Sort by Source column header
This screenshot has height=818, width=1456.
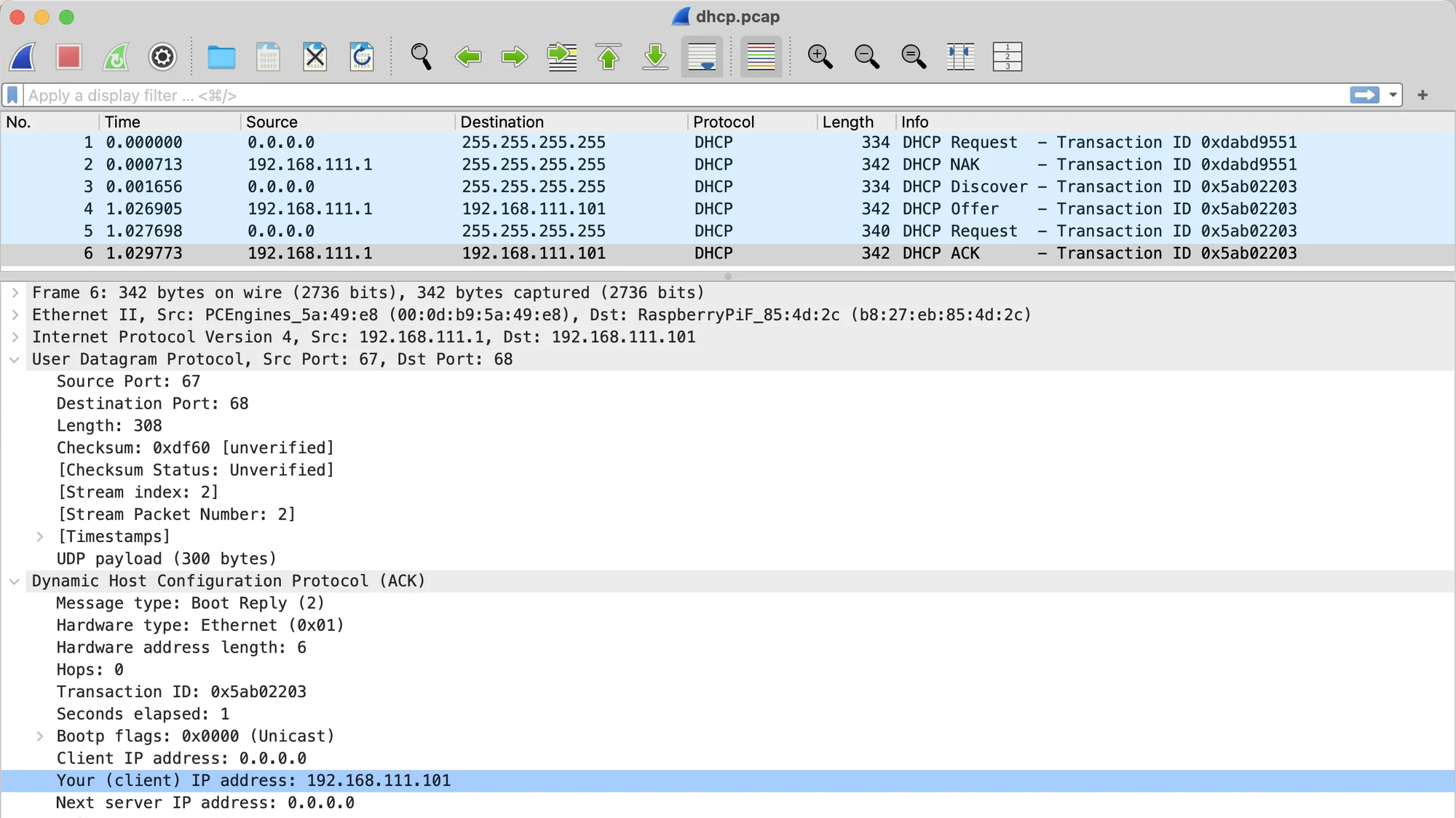348,122
